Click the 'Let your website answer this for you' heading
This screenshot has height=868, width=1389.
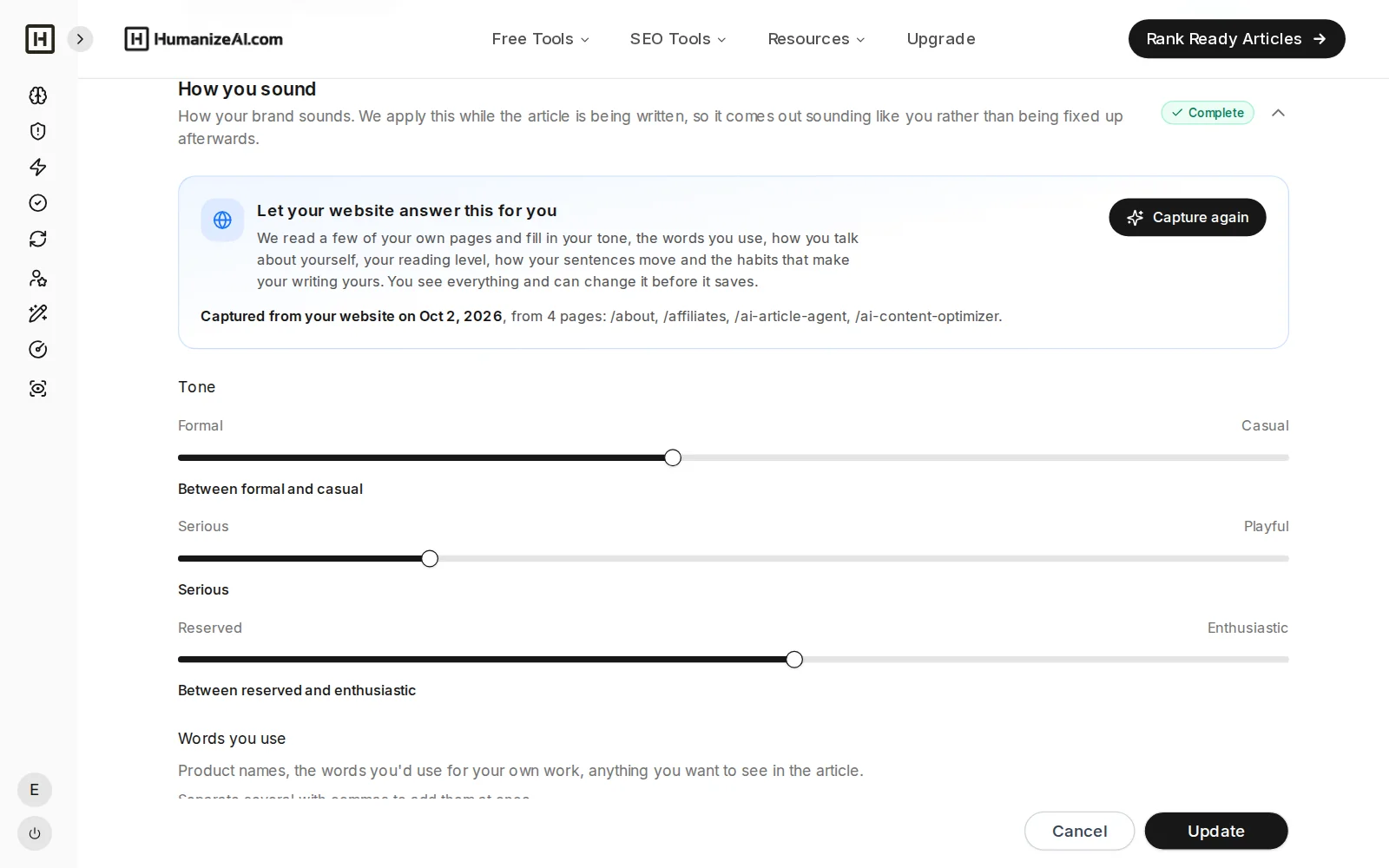click(406, 210)
